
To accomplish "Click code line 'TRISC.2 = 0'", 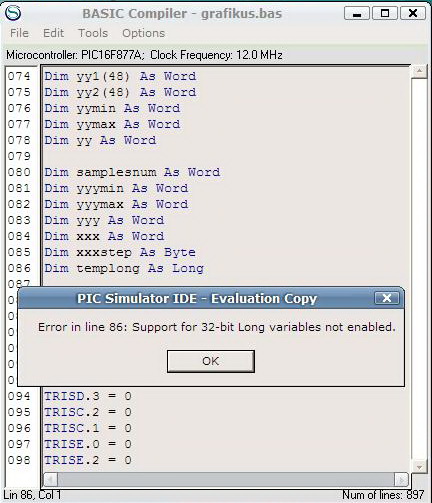I will 88,412.
